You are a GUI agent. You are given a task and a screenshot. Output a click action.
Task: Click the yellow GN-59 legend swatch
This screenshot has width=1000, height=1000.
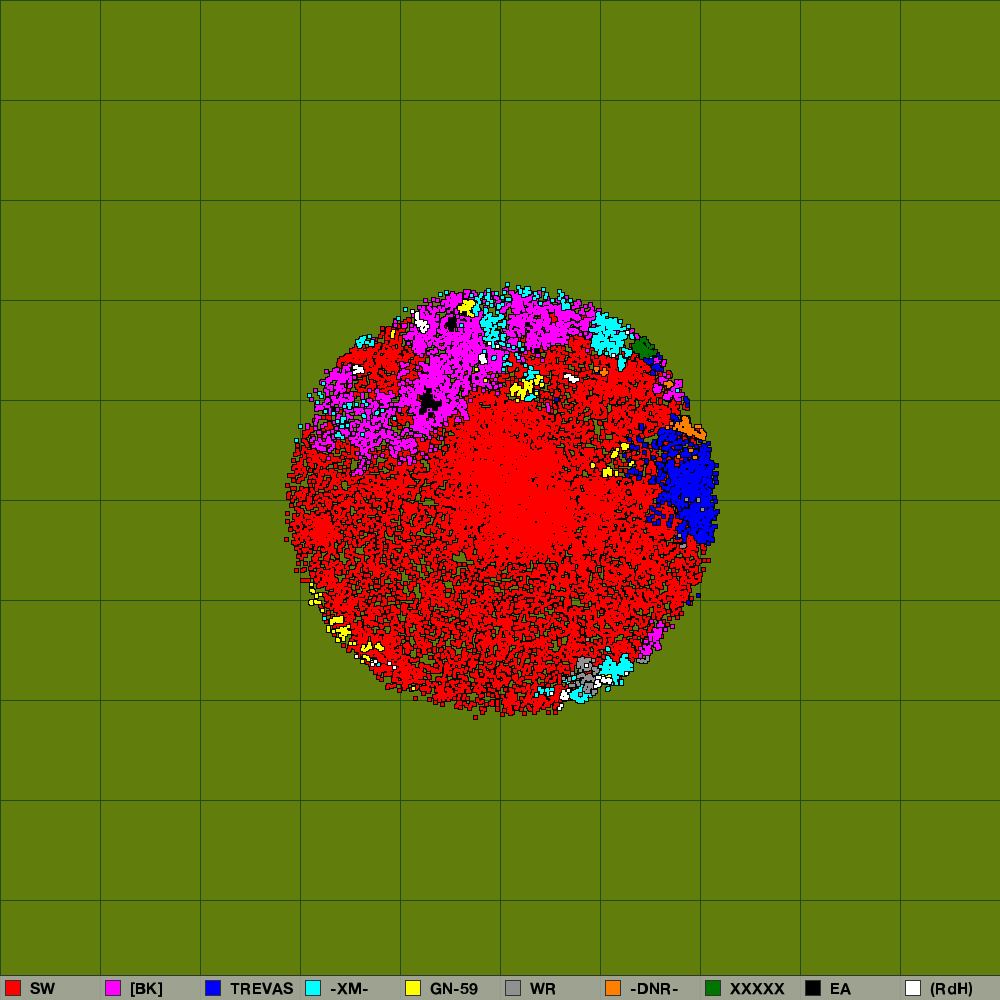tap(413, 988)
